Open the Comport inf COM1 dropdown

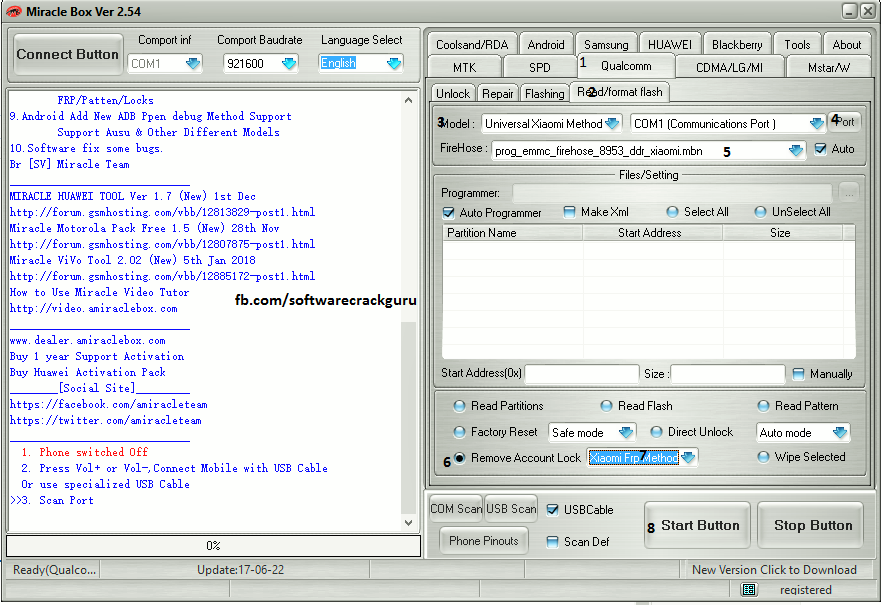(193, 63)
